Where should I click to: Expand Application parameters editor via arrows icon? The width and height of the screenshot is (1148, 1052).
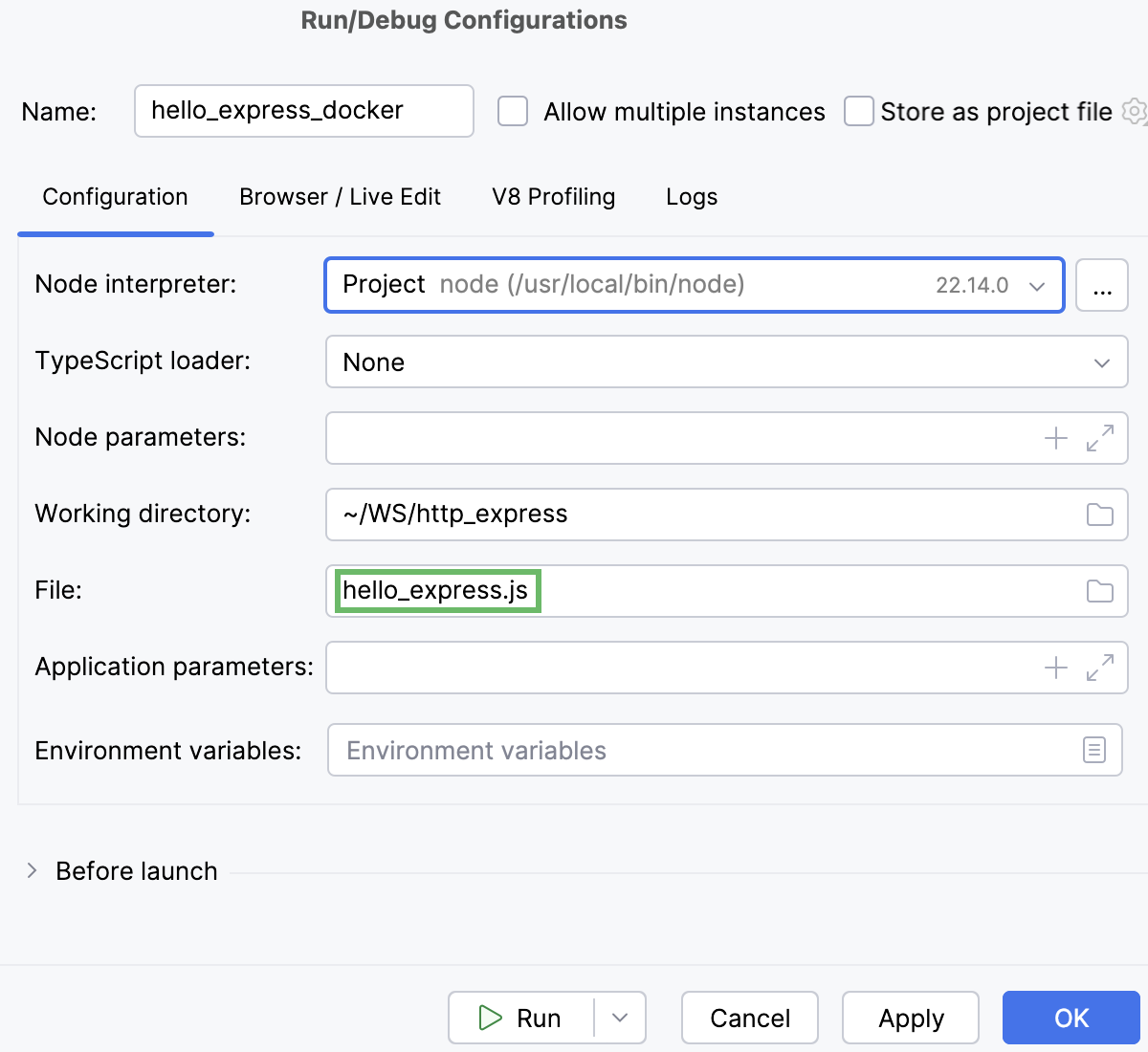pos(1098,668)
